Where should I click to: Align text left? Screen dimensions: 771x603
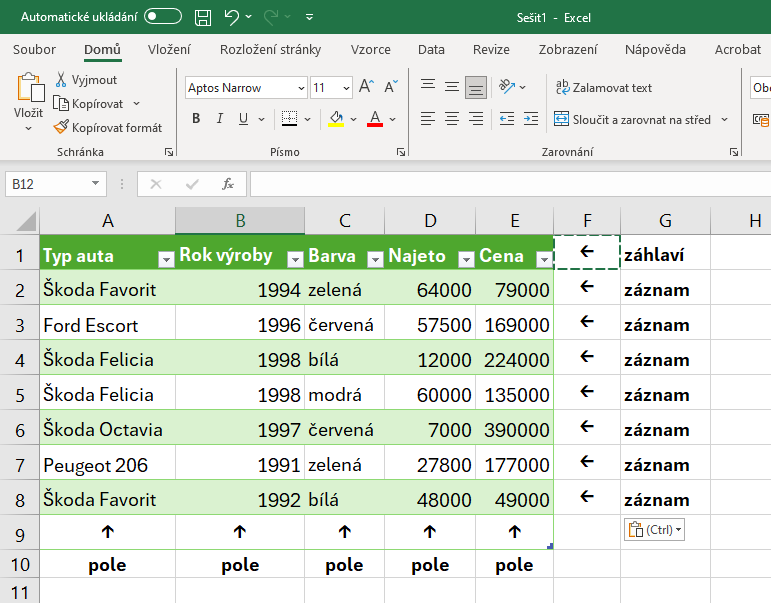[428, 119]
